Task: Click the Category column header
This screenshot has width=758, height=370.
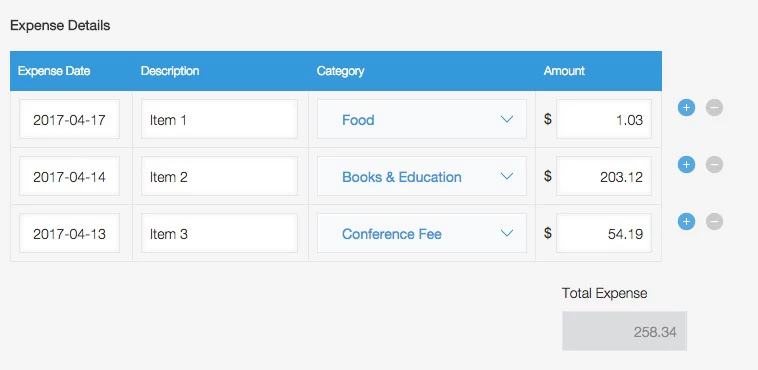Action: pyautogui.click(x=340, y=71)
